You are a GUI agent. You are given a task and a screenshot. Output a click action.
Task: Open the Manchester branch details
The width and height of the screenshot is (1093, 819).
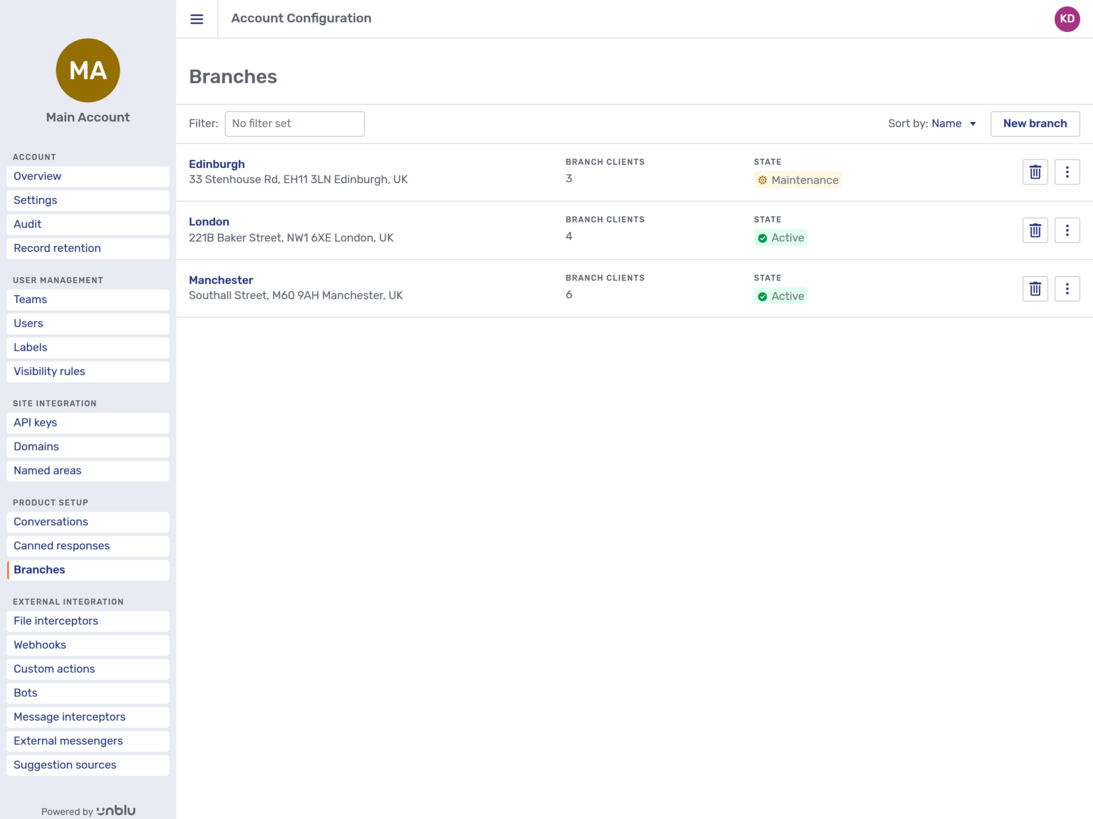[221, 280]
